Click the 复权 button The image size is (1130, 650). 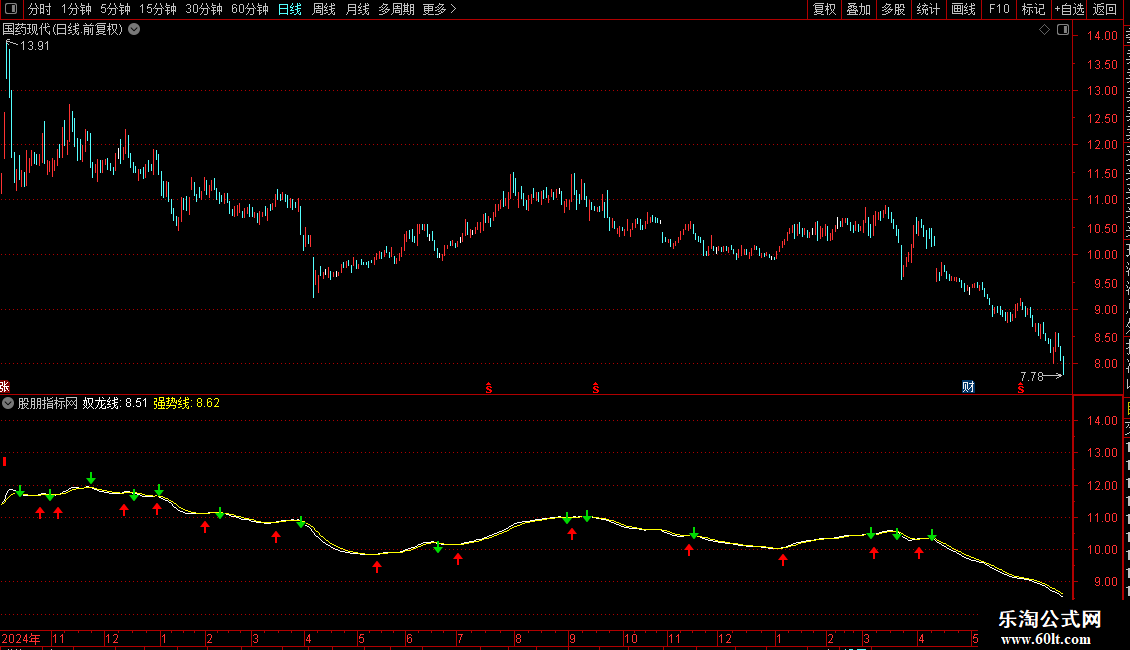[824, 9]
